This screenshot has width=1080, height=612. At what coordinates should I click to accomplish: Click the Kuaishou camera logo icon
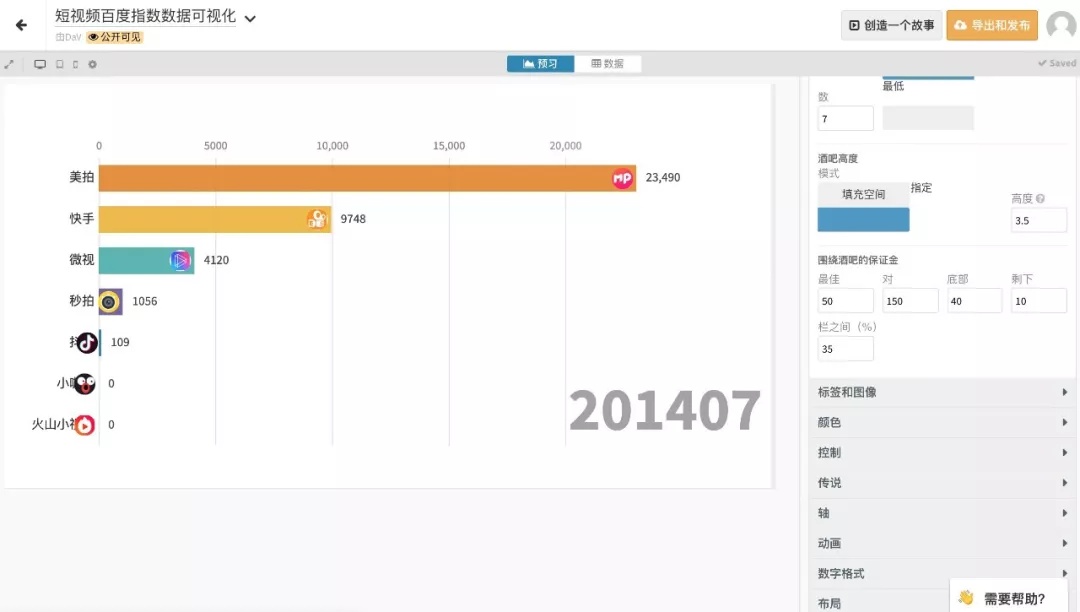click(x=317, y=219)
